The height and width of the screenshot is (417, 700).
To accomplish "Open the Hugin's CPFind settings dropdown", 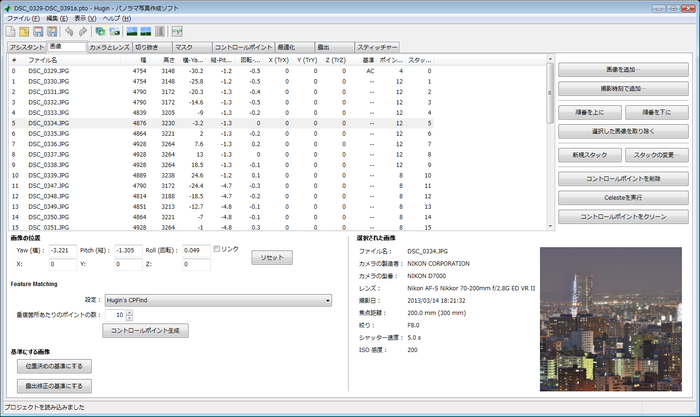I will click(x=218, y=300).
